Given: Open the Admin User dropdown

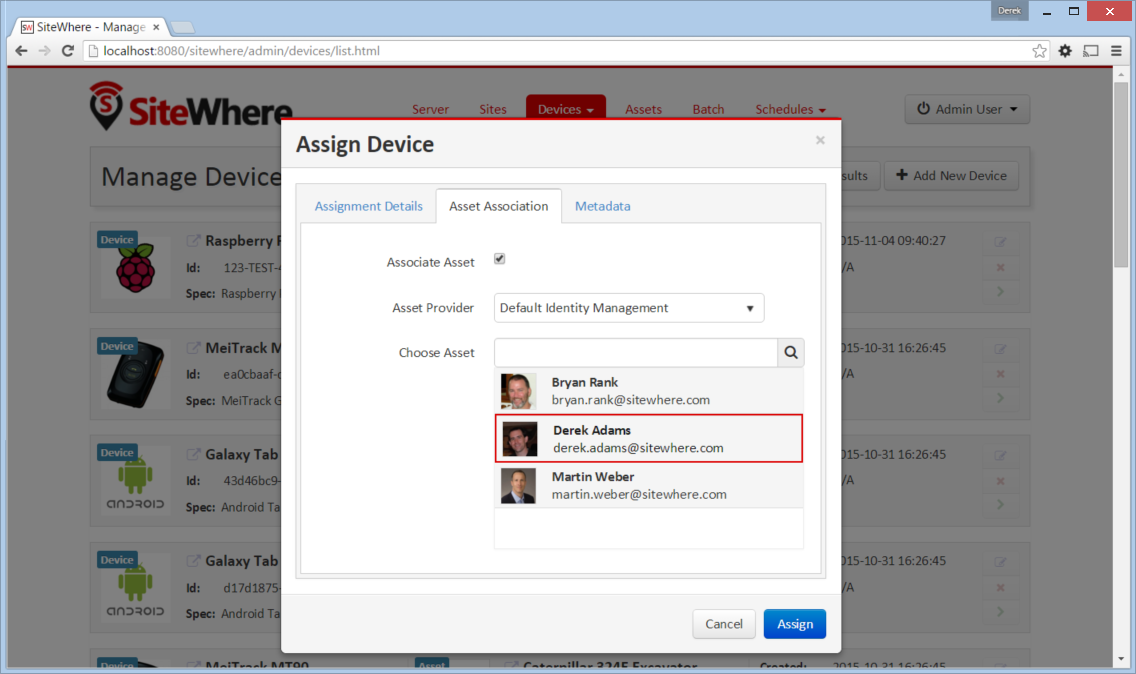Looking at the screenshot, I should coord(967,109).
